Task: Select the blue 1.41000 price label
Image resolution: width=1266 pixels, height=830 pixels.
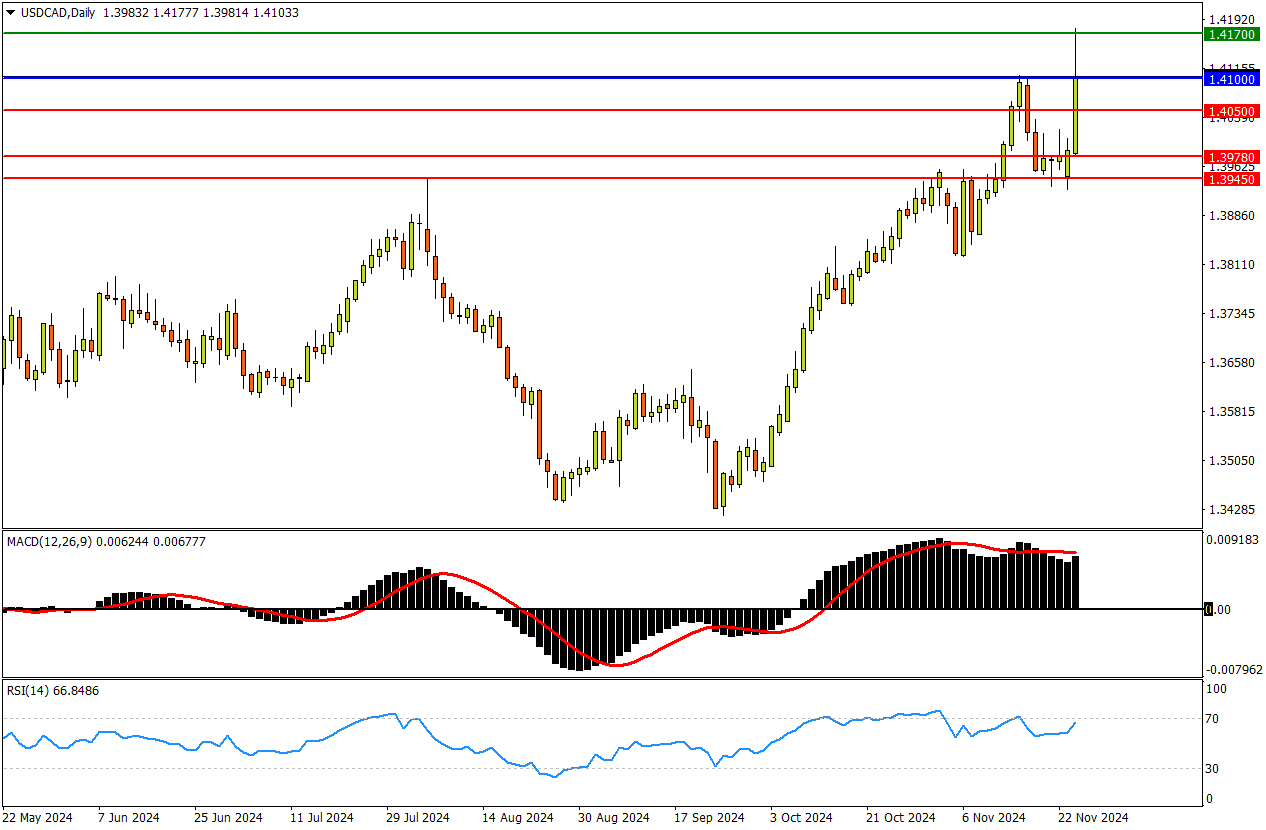Action: tap(1231, 78)
